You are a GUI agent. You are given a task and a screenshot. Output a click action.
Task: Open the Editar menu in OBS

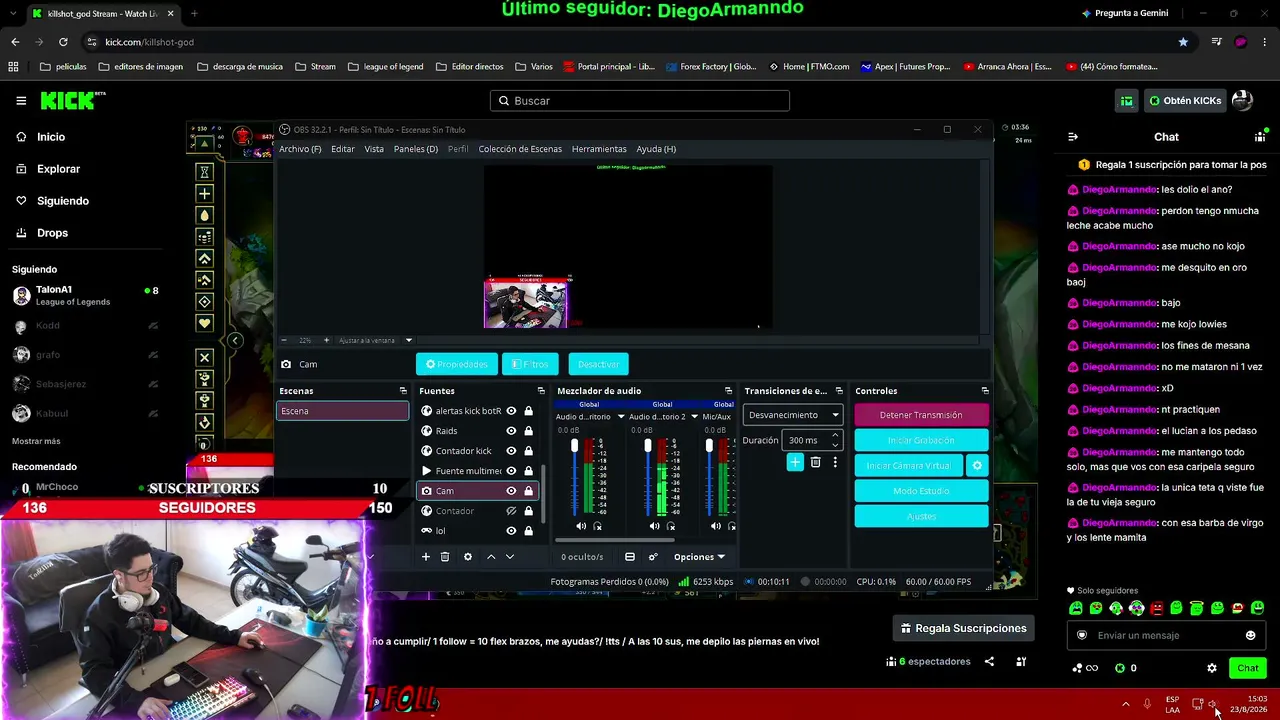coord(343,149)
